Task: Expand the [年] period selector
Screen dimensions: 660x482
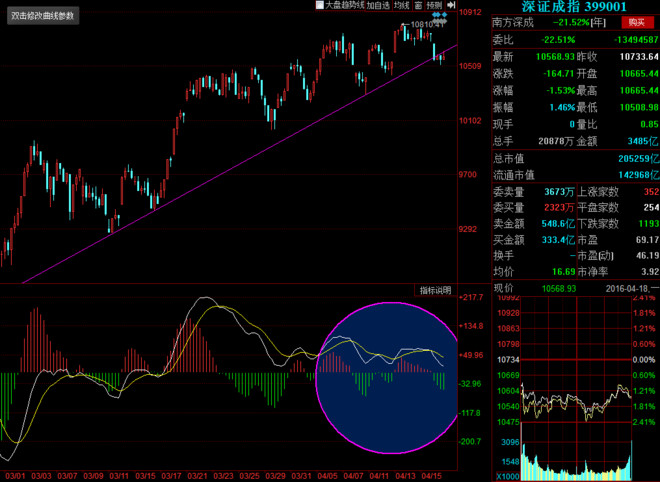Action: pyautogui.click(x=598, y=22)
